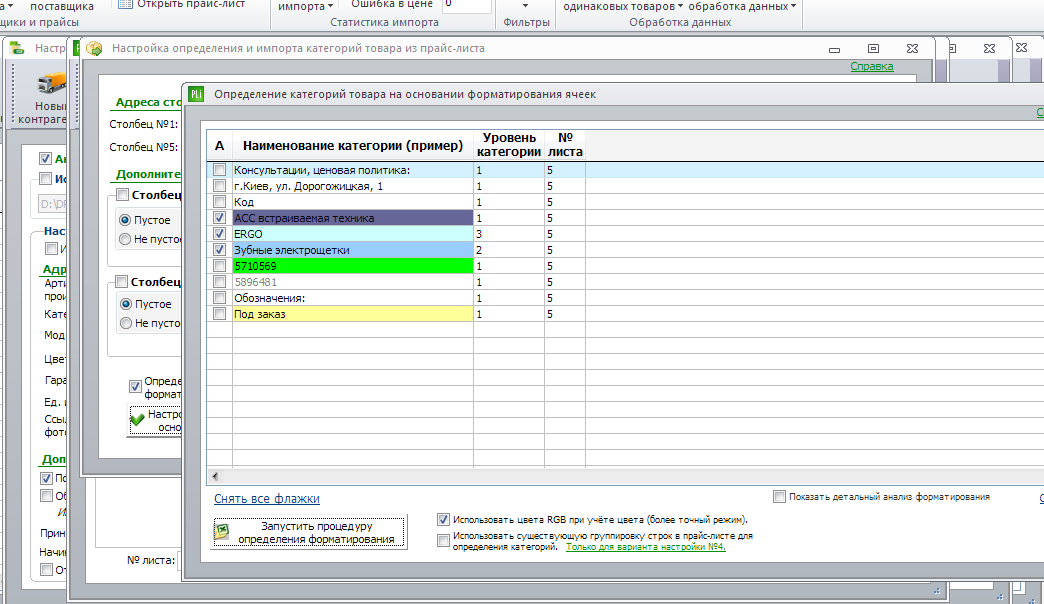Uncheck the ERGO category row
The image size is (1044, 604).
[x=219, y=234]
